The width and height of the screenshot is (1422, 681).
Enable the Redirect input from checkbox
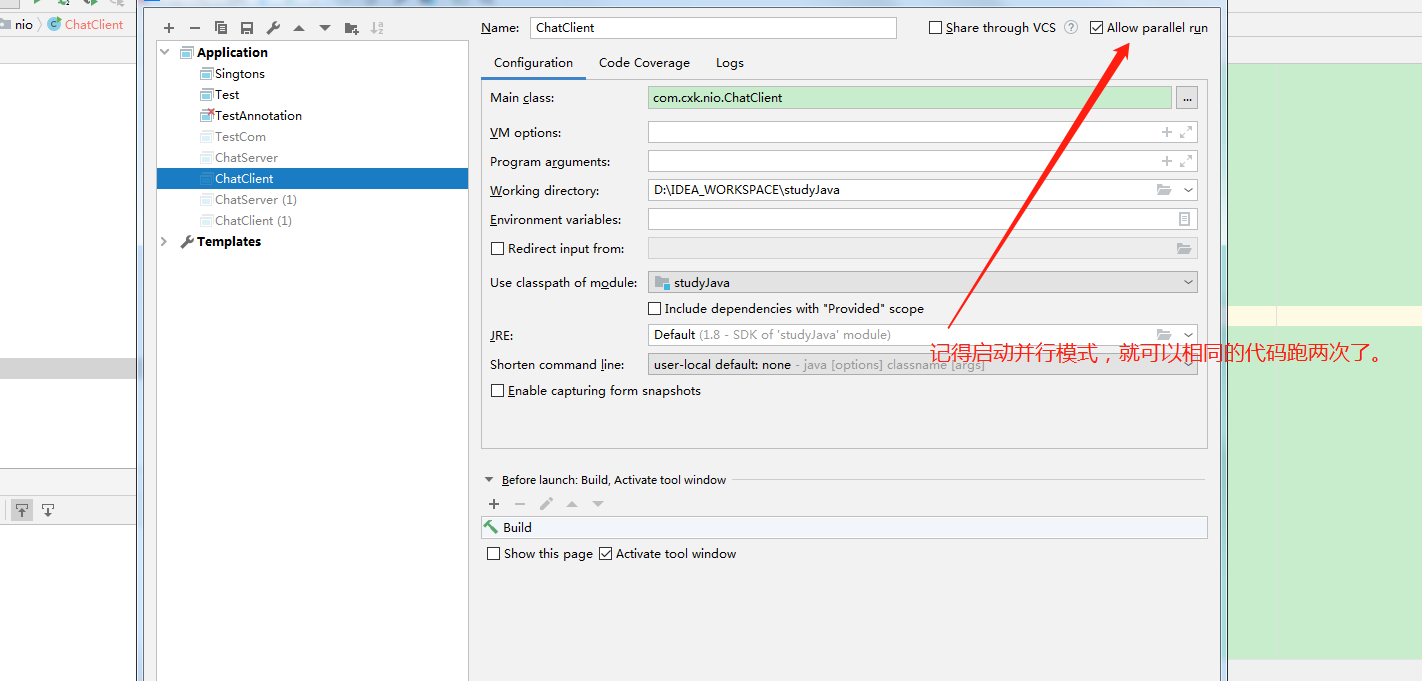click(497, 249)
